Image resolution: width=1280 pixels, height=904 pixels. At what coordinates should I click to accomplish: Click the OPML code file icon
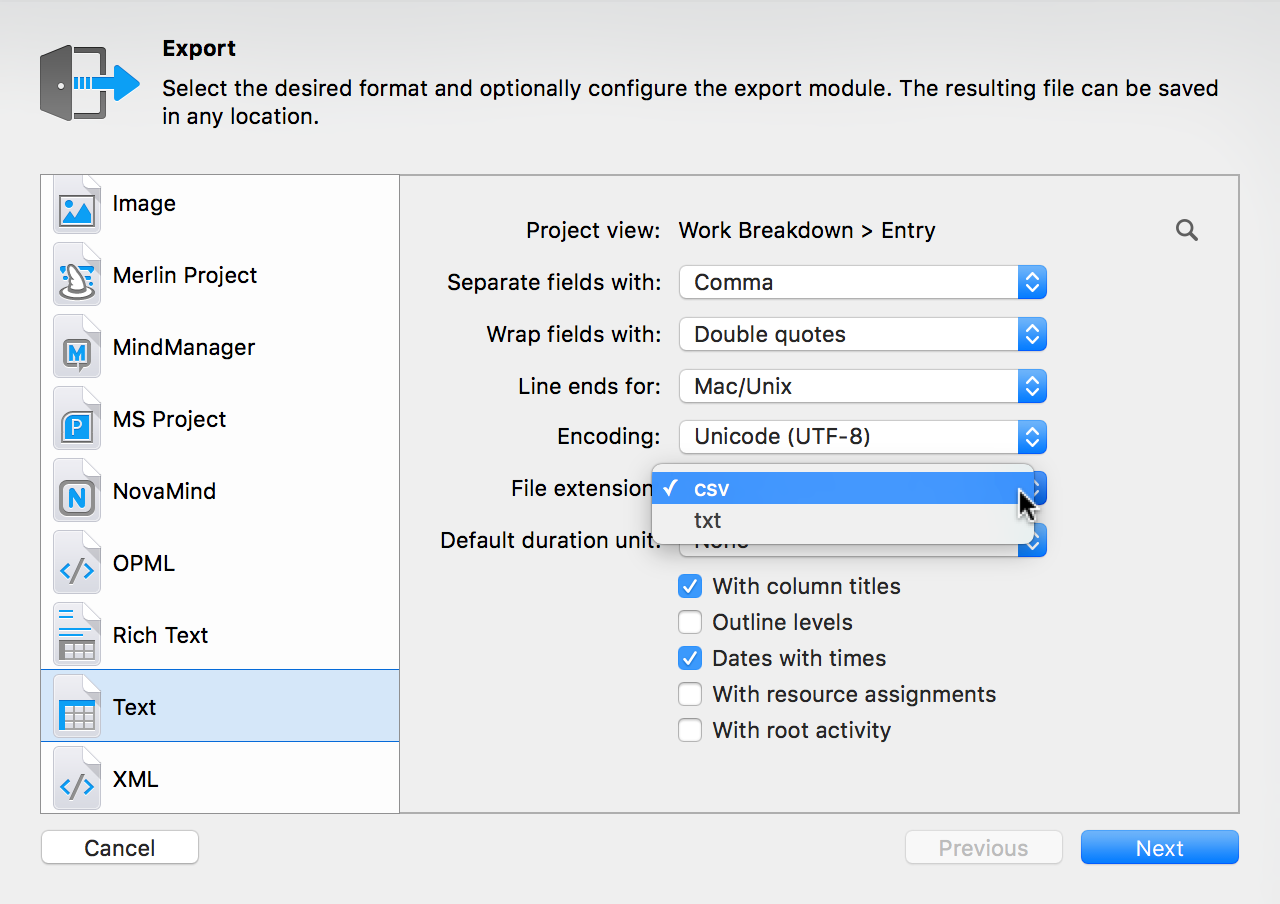point(77,563)
